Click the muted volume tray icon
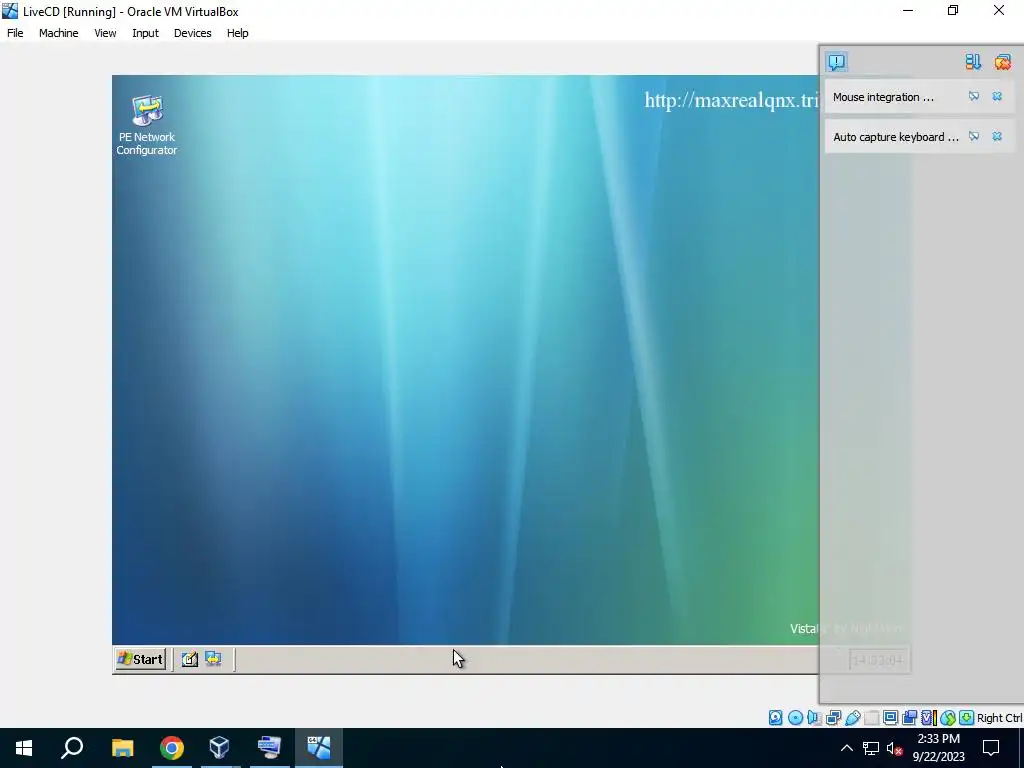This screenshot has width=1024, height=768. [x=895, y=748]
